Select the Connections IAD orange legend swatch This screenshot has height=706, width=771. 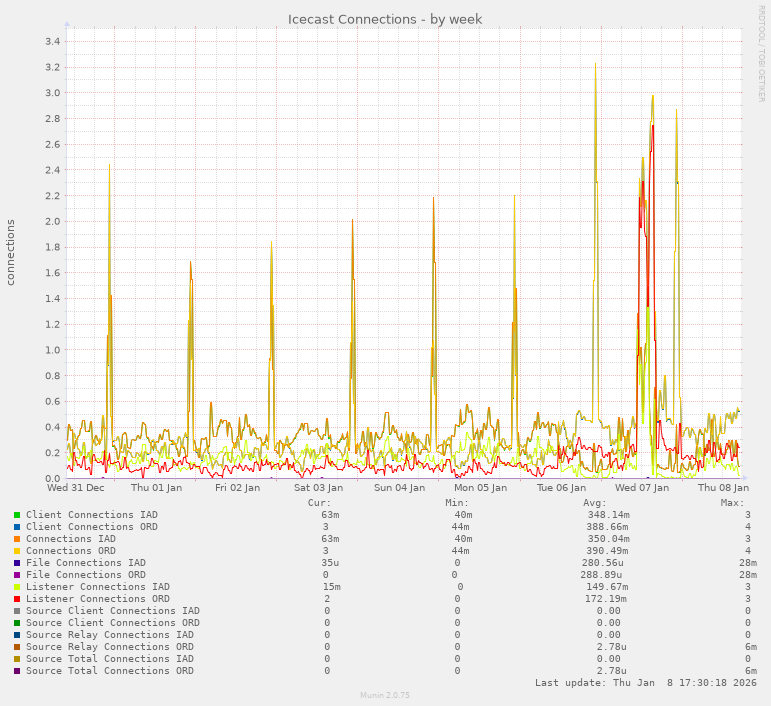tap(17, 539)
